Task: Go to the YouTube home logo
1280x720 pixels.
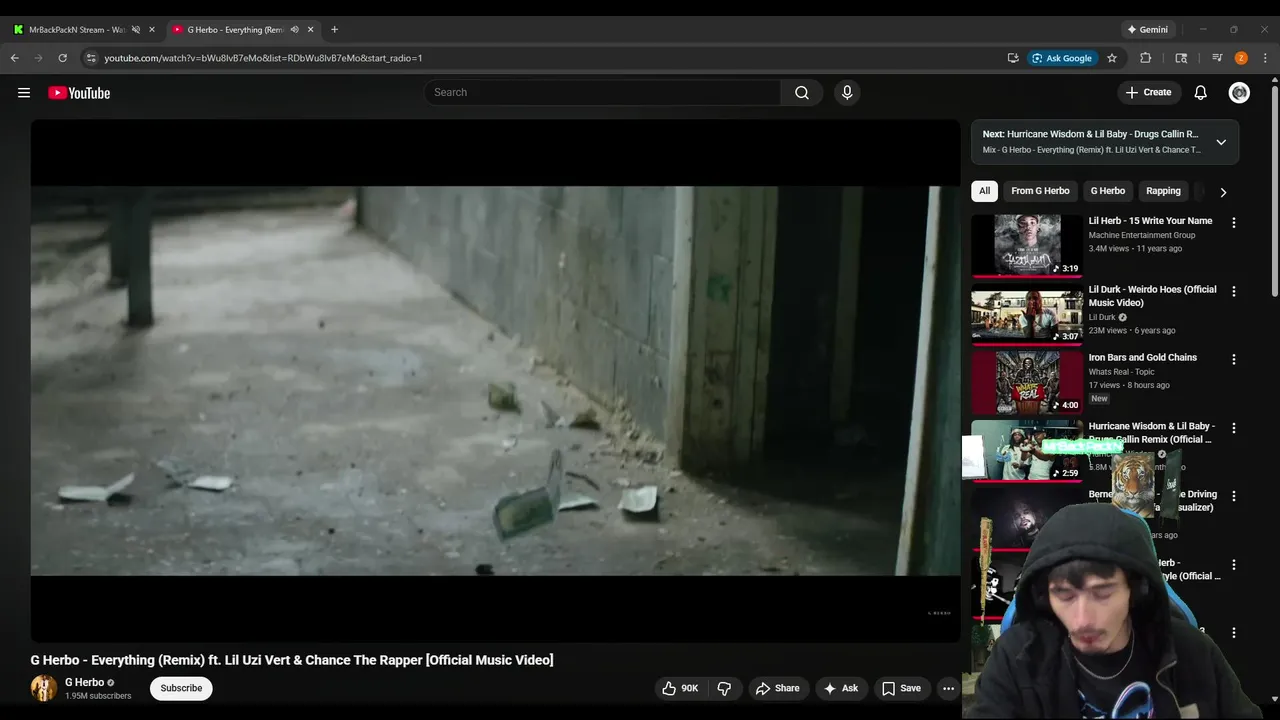Action: [x=79, y=93]
